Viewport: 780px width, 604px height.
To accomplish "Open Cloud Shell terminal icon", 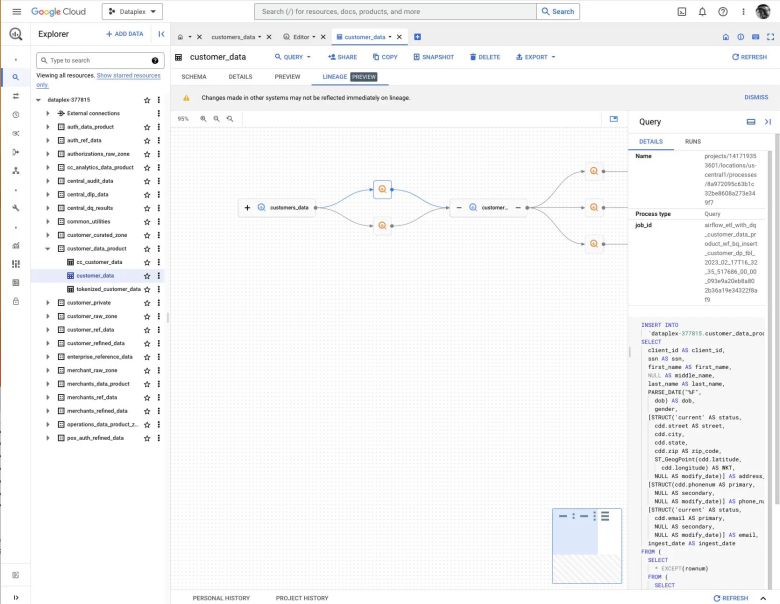I will 681,12.
